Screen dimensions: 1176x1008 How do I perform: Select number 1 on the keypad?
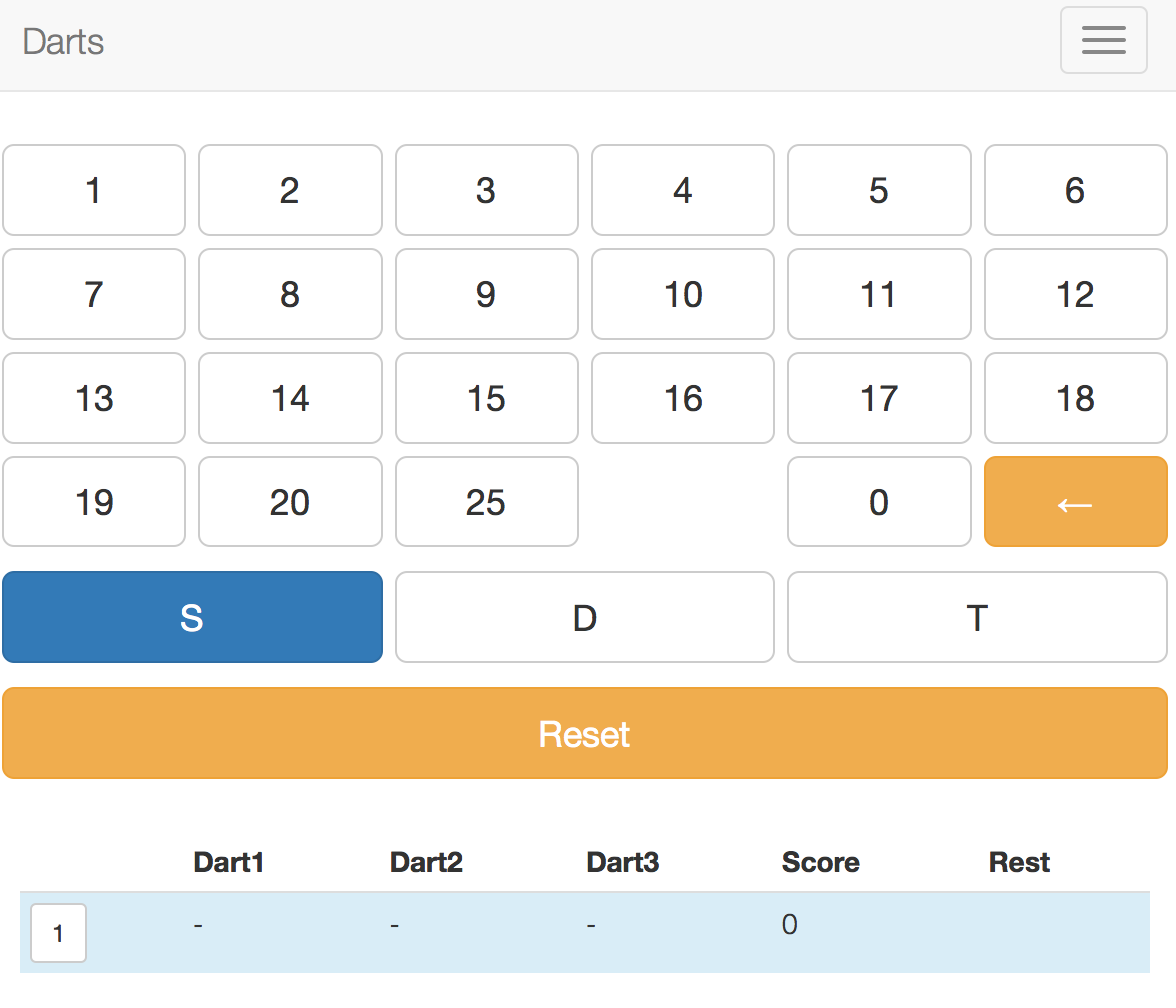pos(93,190)
